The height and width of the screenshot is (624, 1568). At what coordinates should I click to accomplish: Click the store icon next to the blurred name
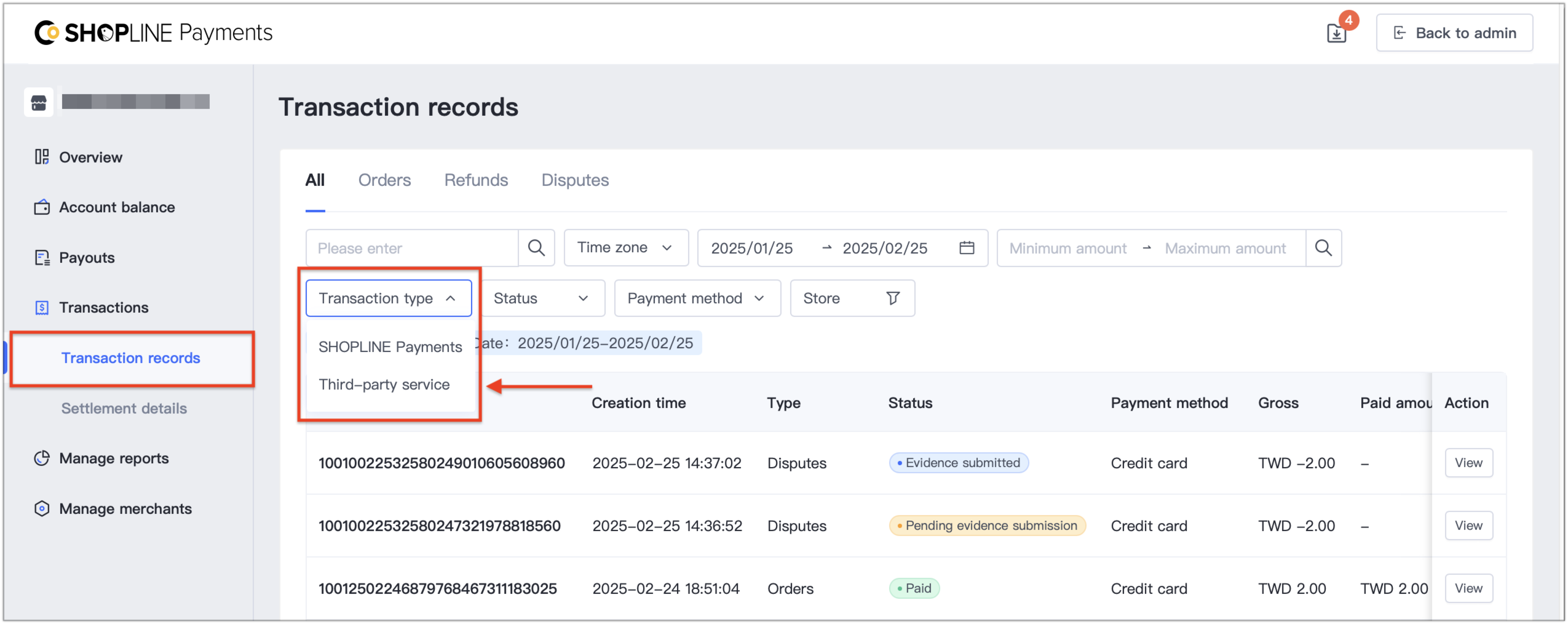tap(39, 102)
